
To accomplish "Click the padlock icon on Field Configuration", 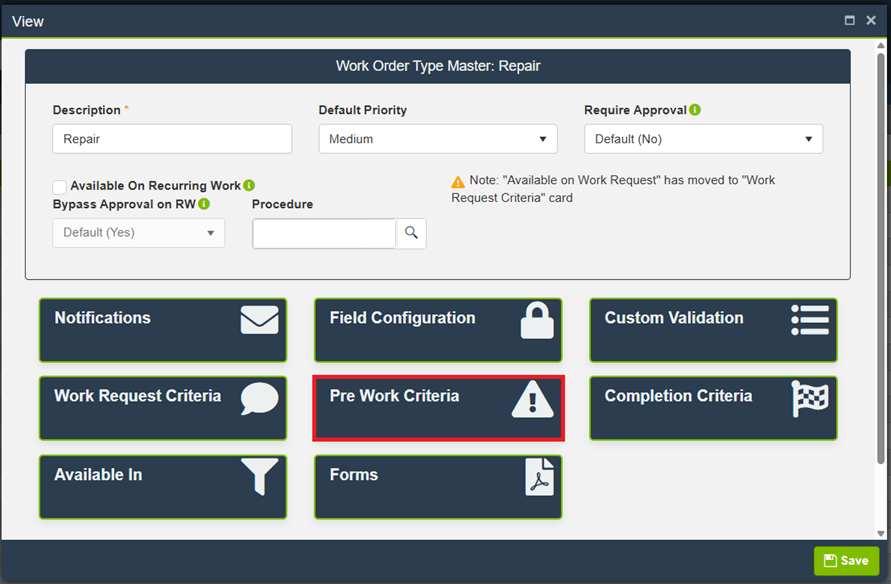I will coord(537,321).
